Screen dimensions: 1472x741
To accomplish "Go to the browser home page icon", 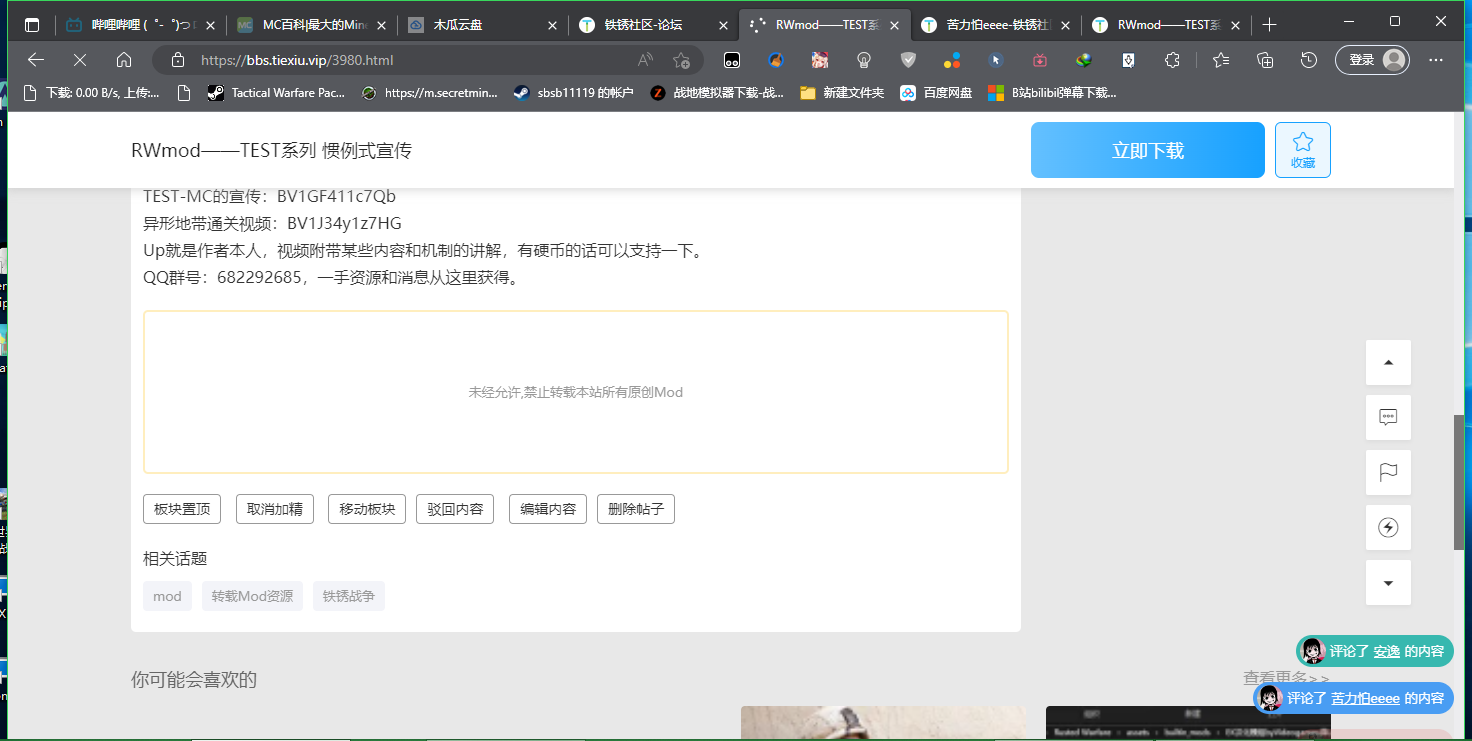I will 124,60.
